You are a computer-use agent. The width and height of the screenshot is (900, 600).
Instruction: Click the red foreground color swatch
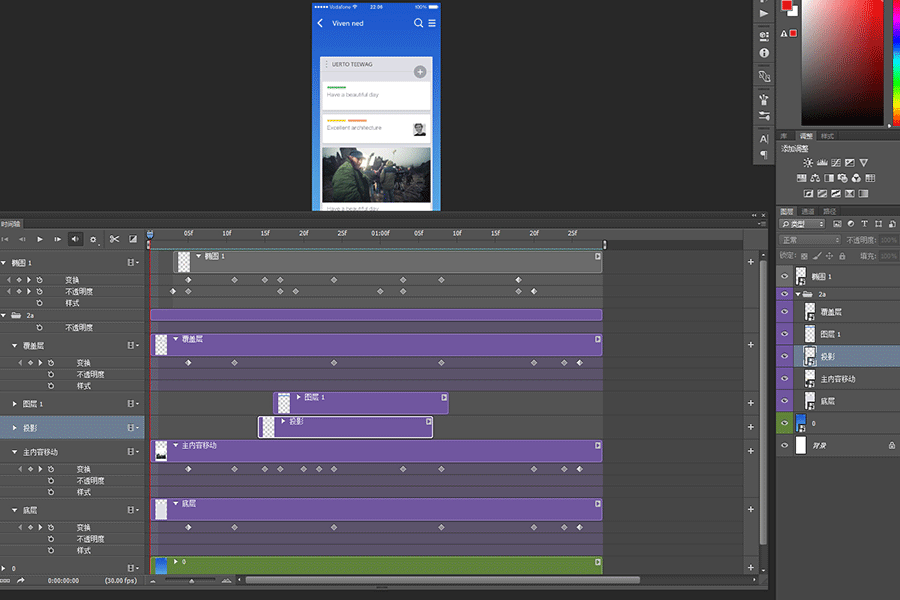coord(786,5)
